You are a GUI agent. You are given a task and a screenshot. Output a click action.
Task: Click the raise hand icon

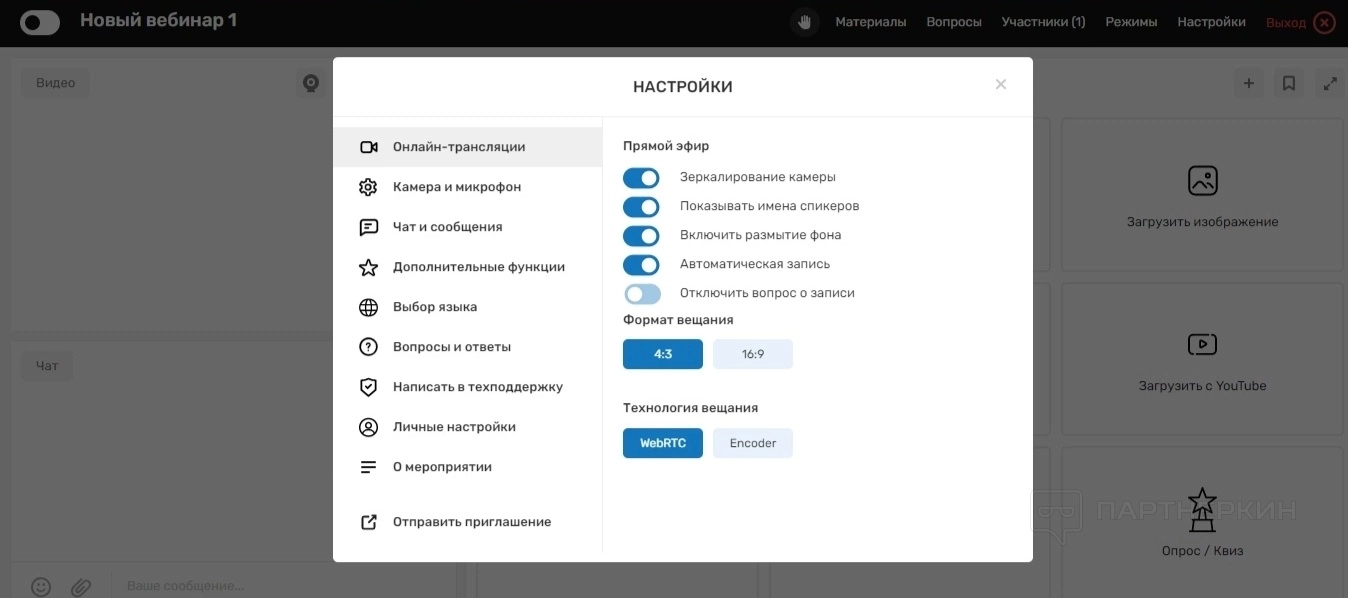(804, 22)
